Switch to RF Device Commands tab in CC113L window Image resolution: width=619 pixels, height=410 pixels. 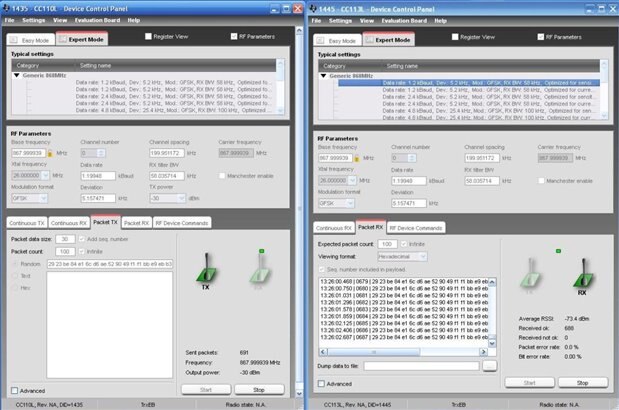(x=416, y=228)
